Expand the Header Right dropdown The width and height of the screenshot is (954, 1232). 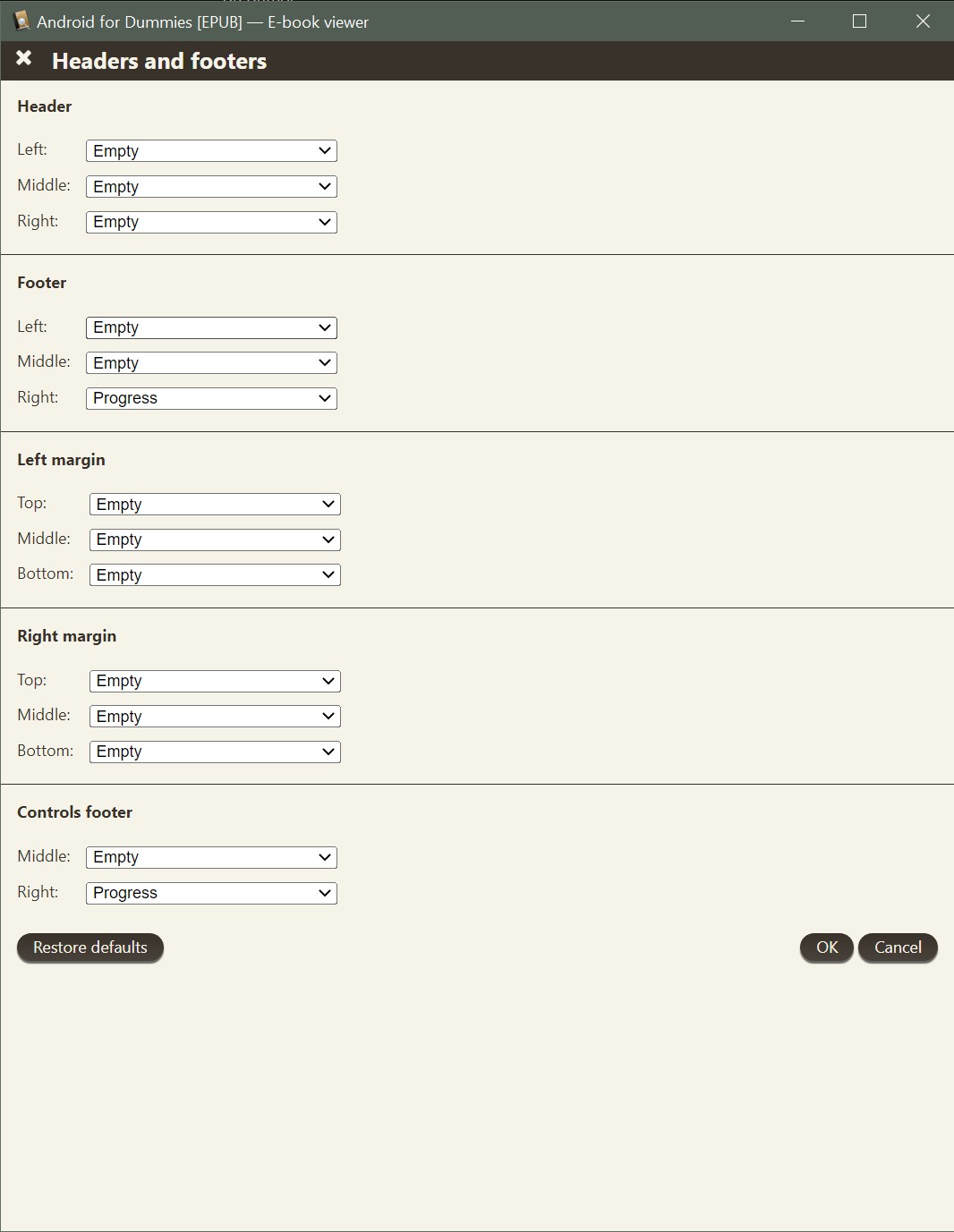coord(211,222)
